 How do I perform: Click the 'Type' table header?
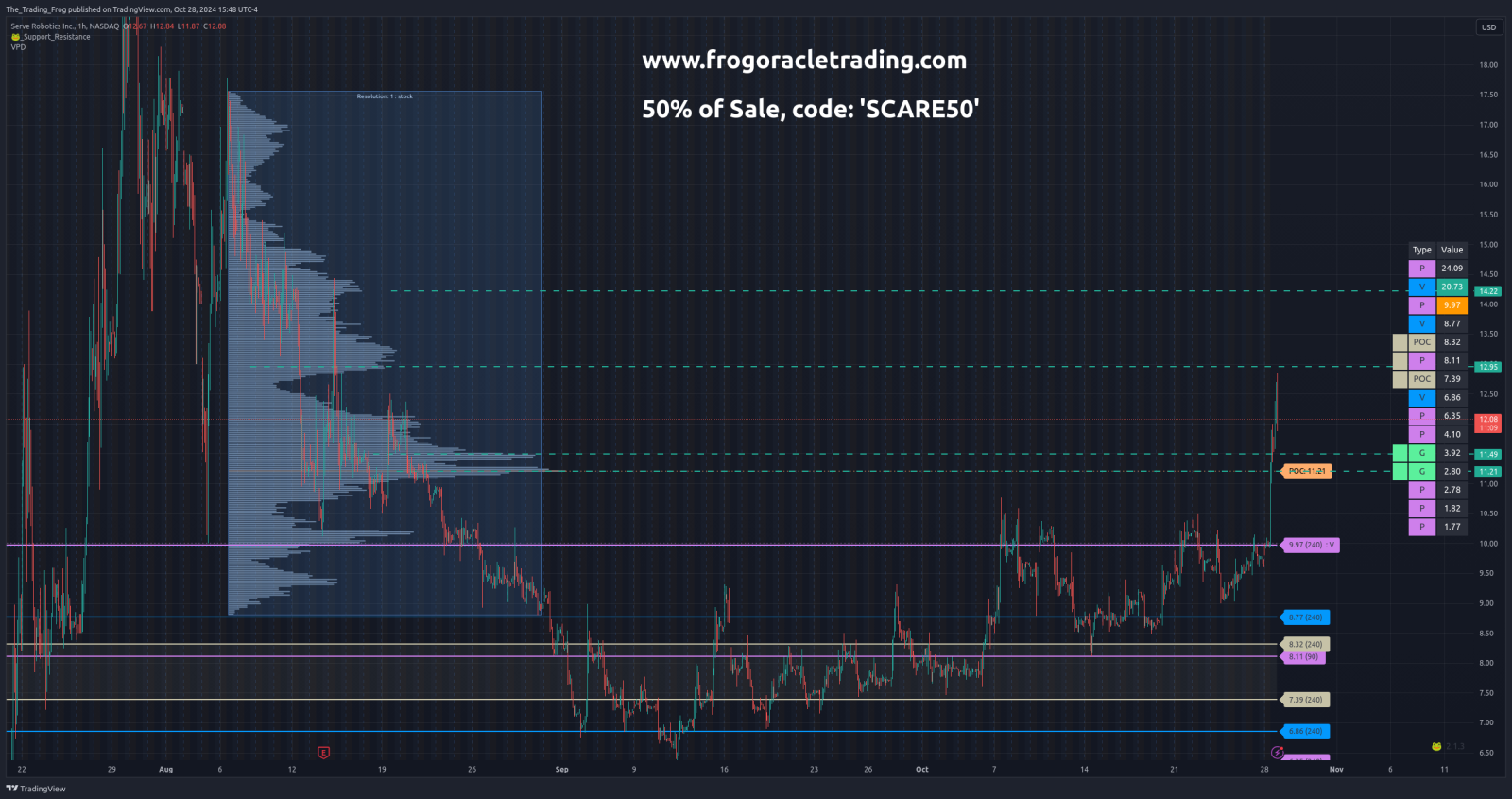point(1422,250)
